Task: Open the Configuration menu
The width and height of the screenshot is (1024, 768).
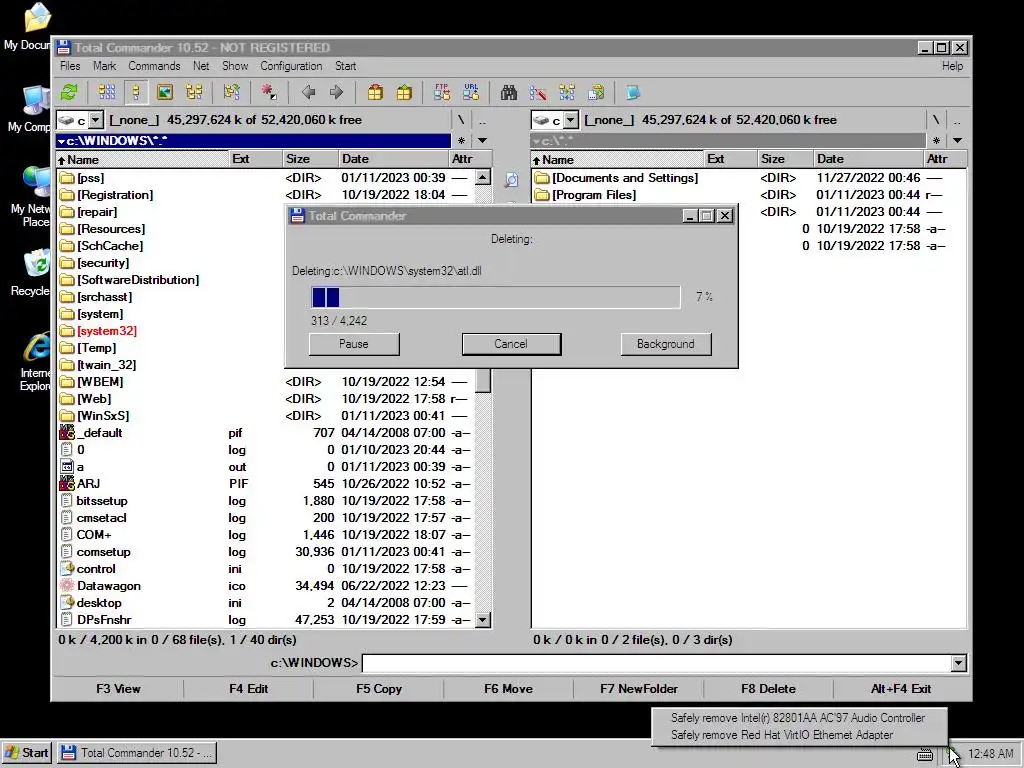Action: coord(291,66)
